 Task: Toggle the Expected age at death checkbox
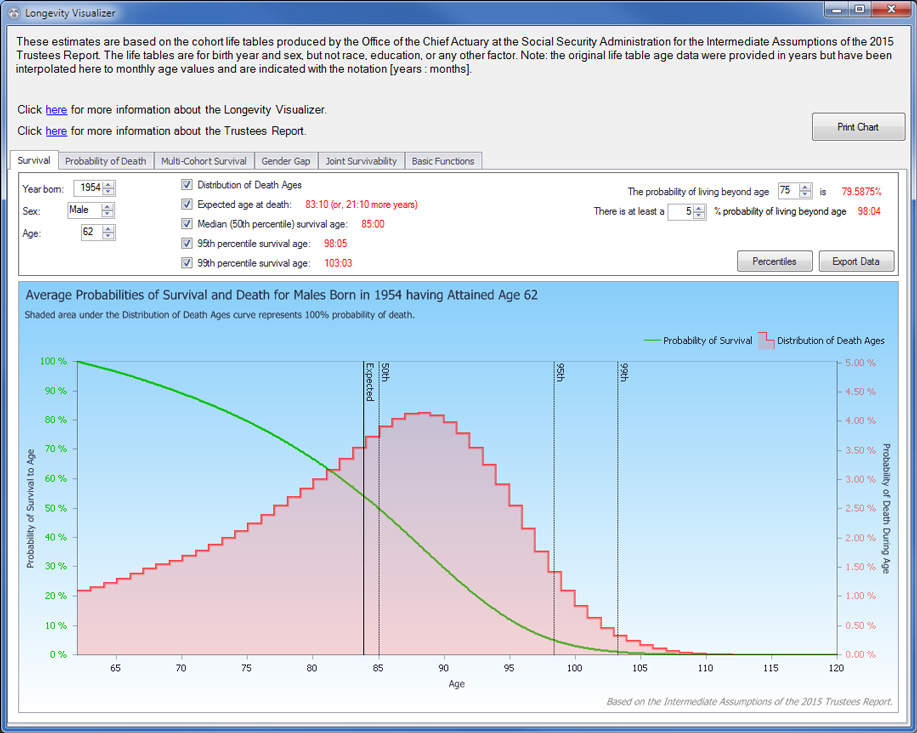coord(187,204)
